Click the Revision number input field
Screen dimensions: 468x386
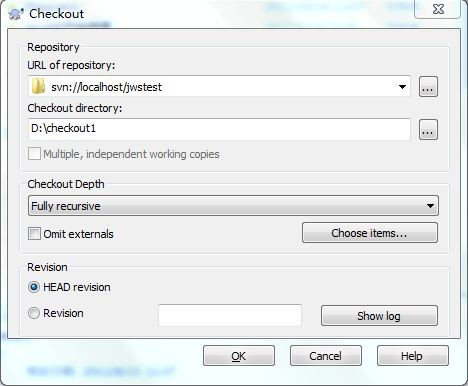[230, 315]
